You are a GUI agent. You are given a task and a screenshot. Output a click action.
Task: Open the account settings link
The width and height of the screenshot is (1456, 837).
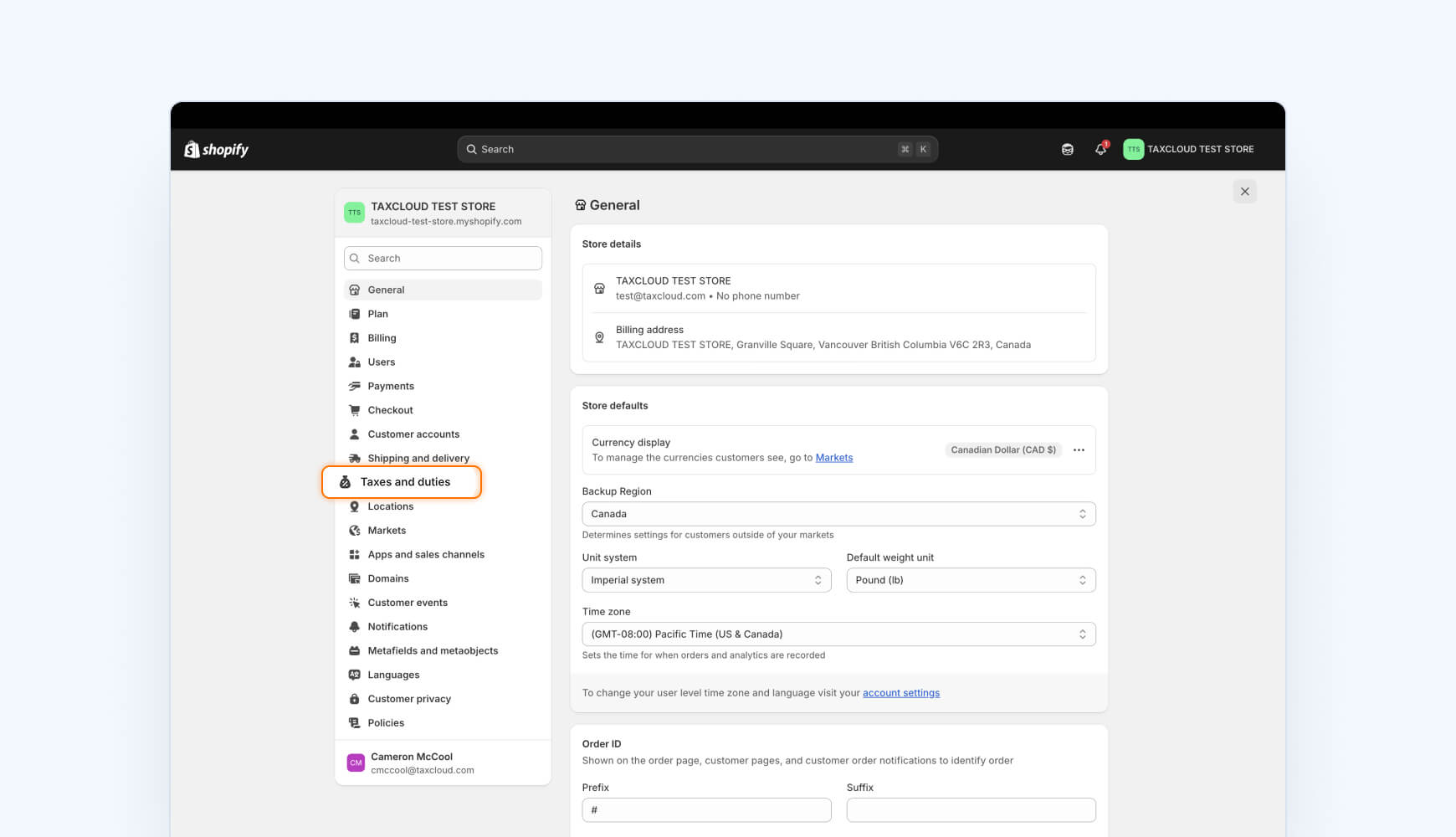900,692
